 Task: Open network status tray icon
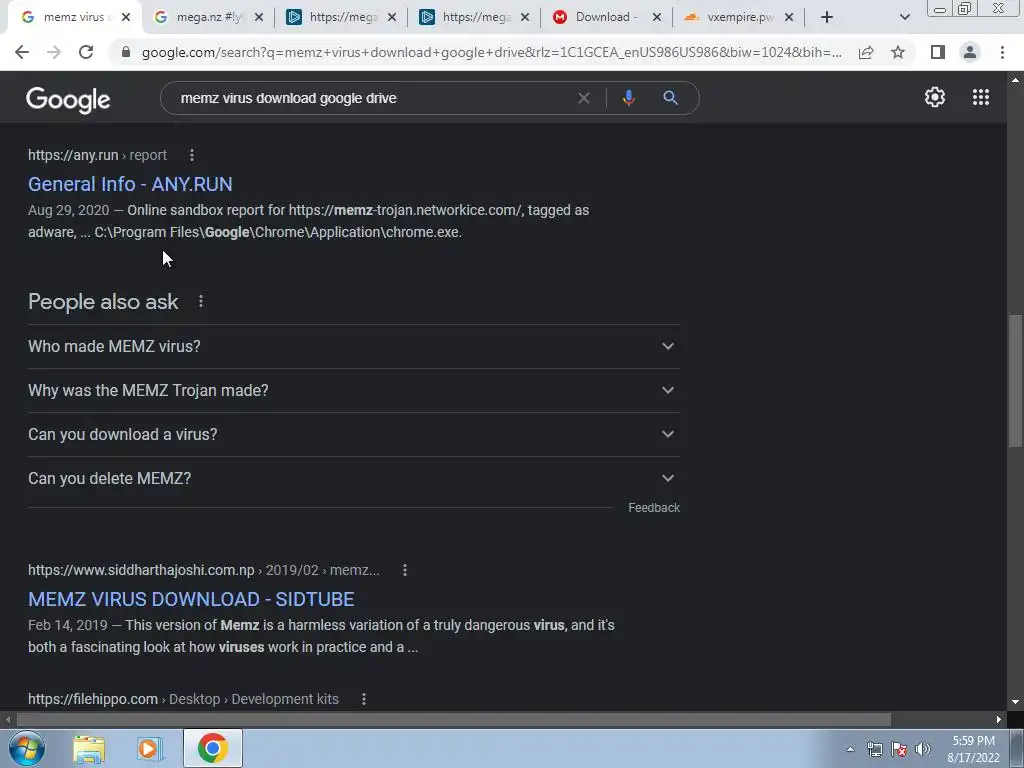point(874,749)
